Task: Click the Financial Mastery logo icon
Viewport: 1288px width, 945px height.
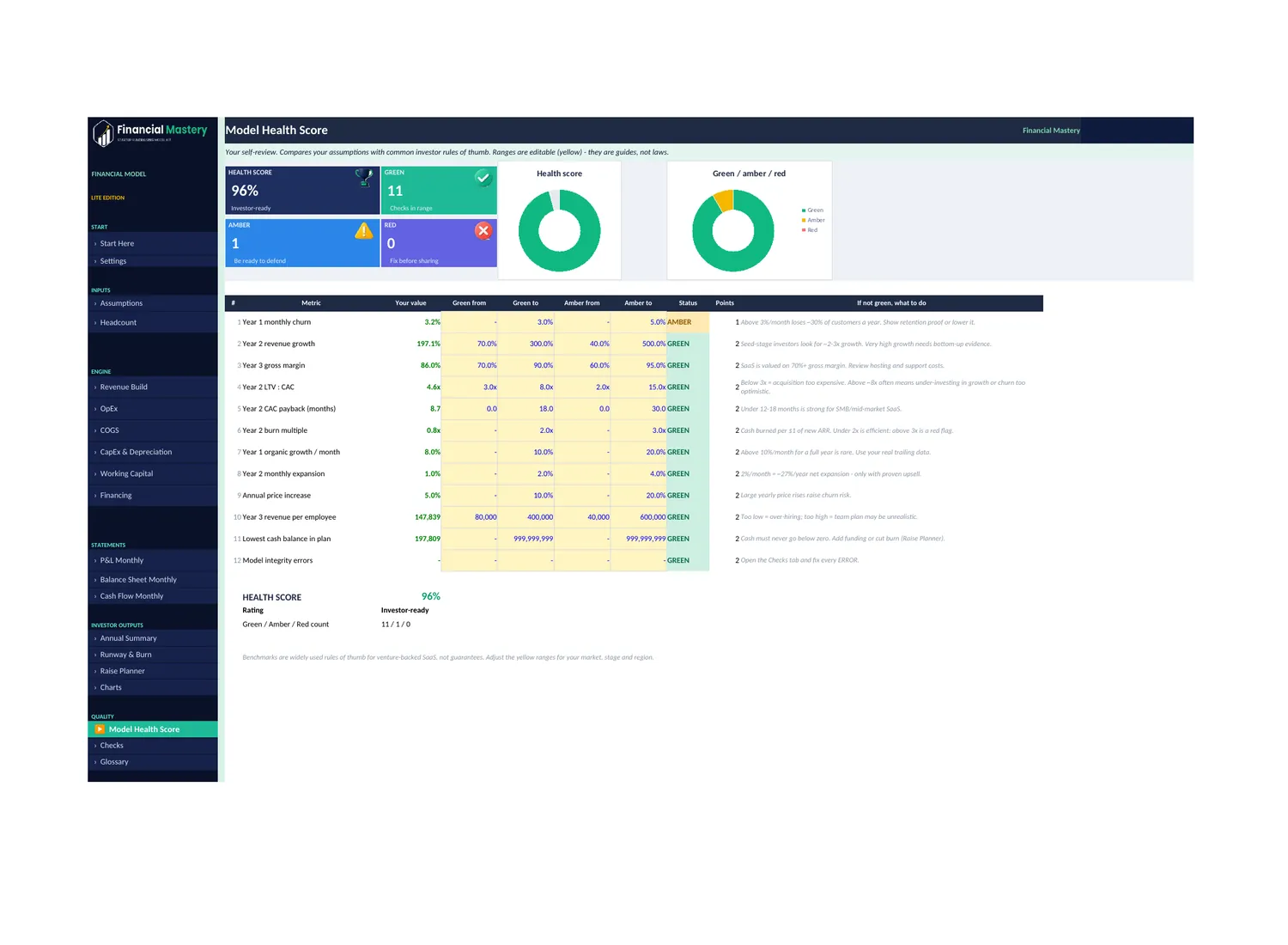Action: pos(103,133)
